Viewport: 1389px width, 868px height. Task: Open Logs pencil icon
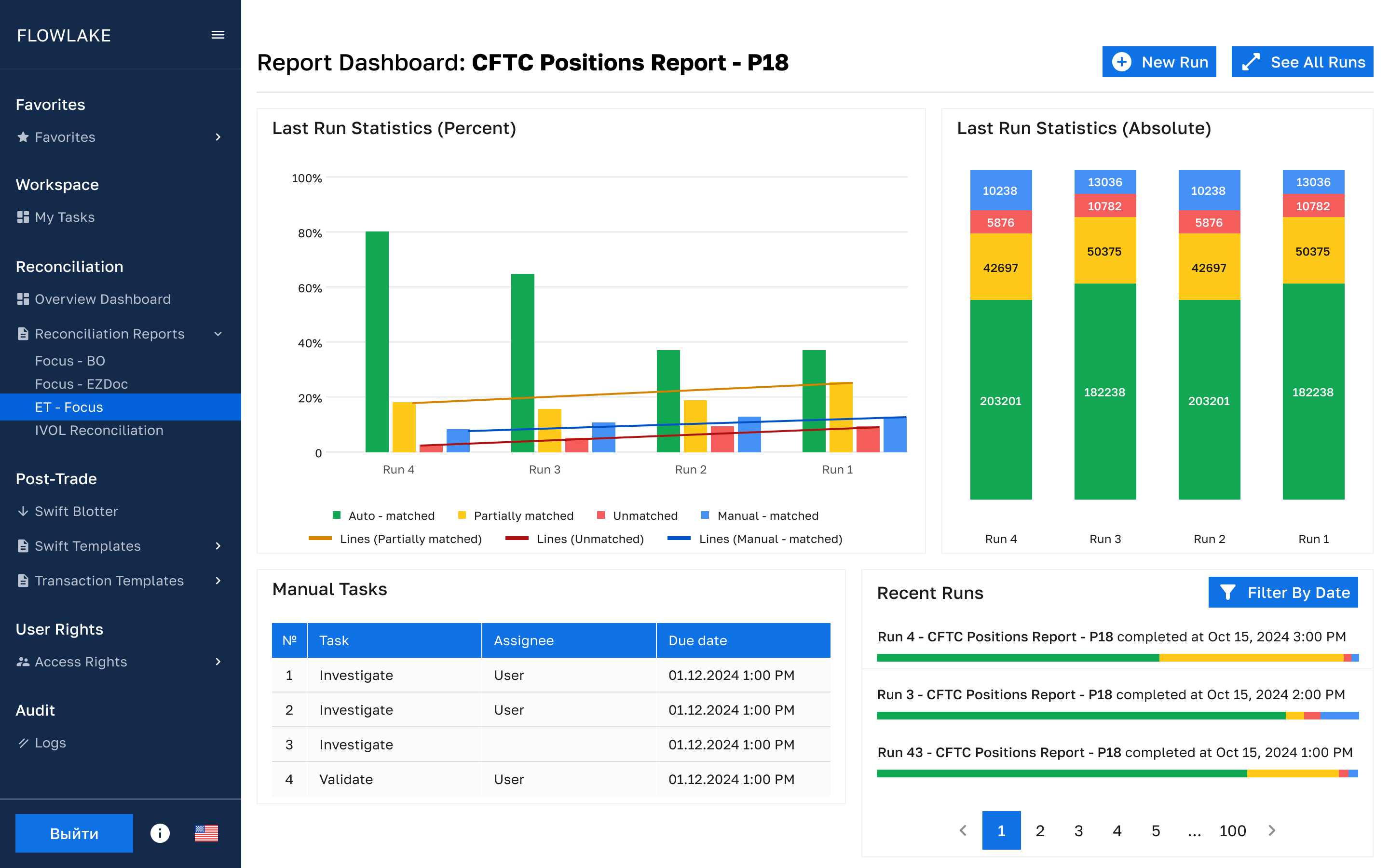pos(23,743)
